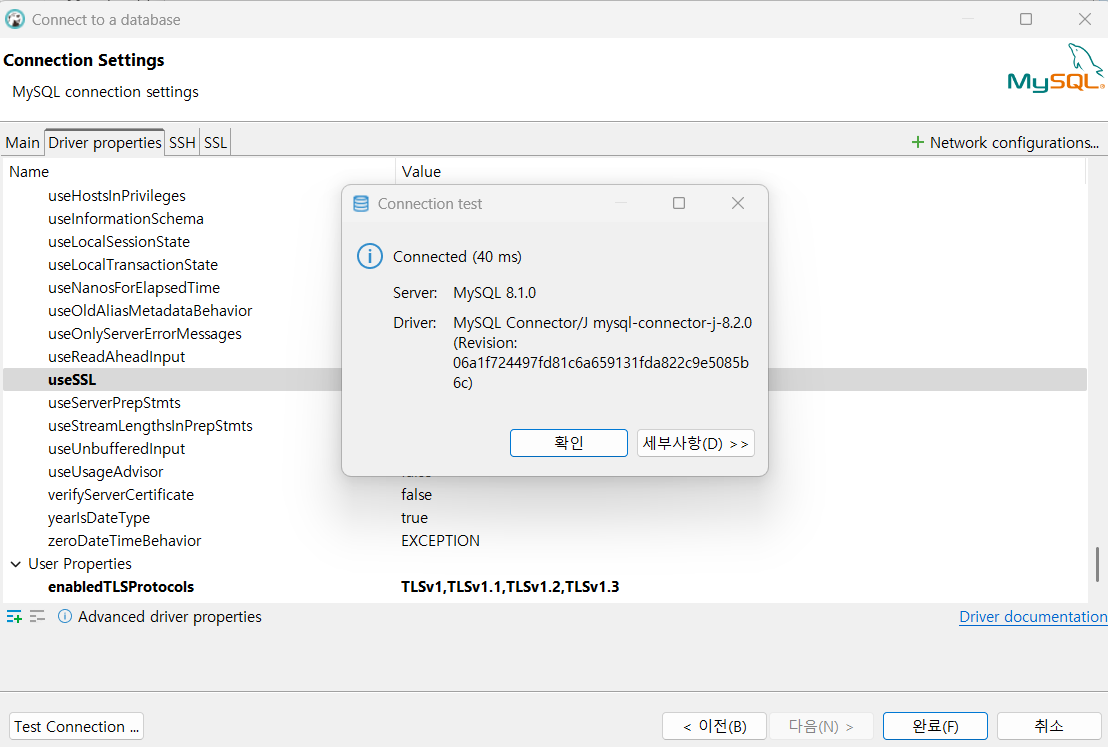Screen dimensions: 1108x747
Task: Click the green plus Network configurations icon
Action: [x=917, y=143]
